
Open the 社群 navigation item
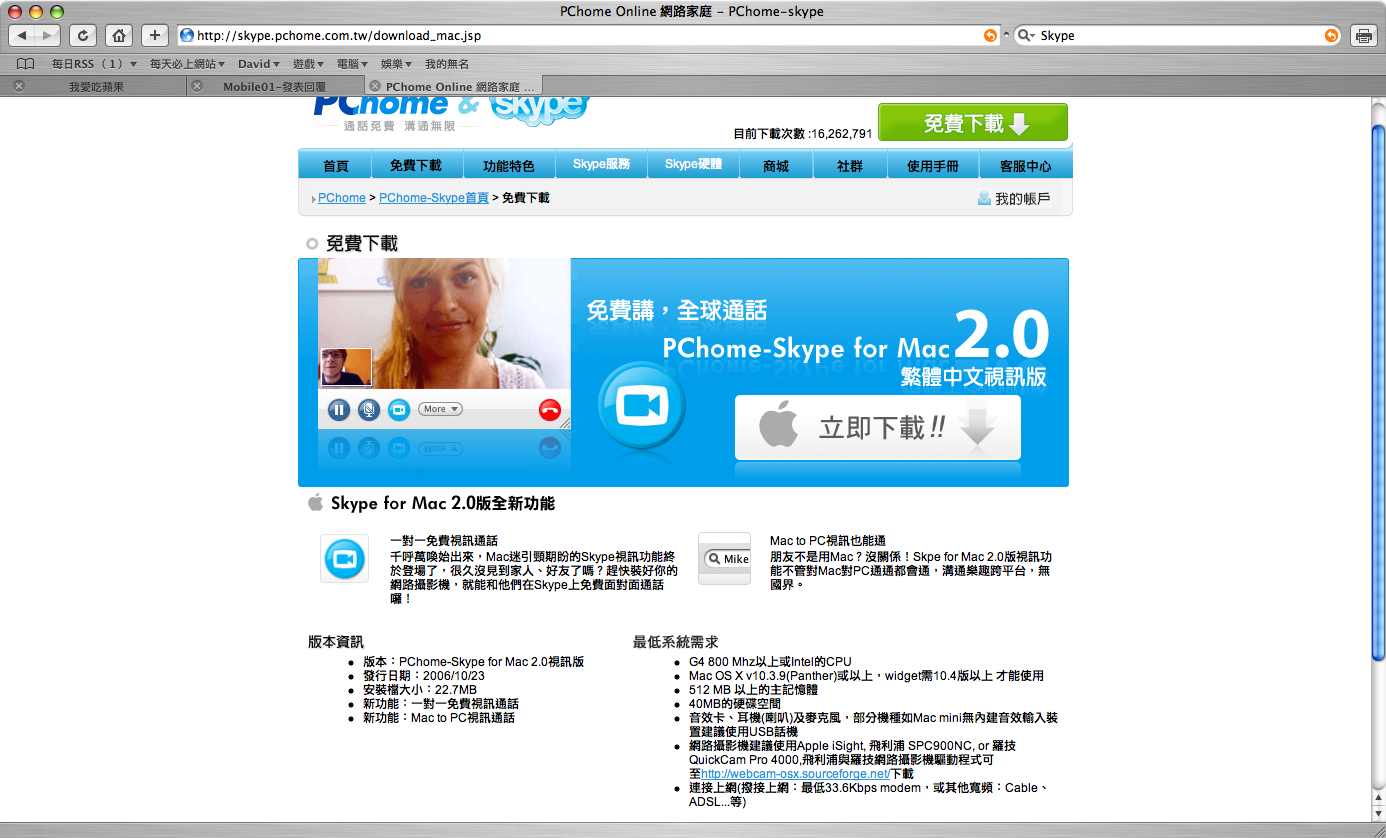pyautogui.click(x=850, y=165)
